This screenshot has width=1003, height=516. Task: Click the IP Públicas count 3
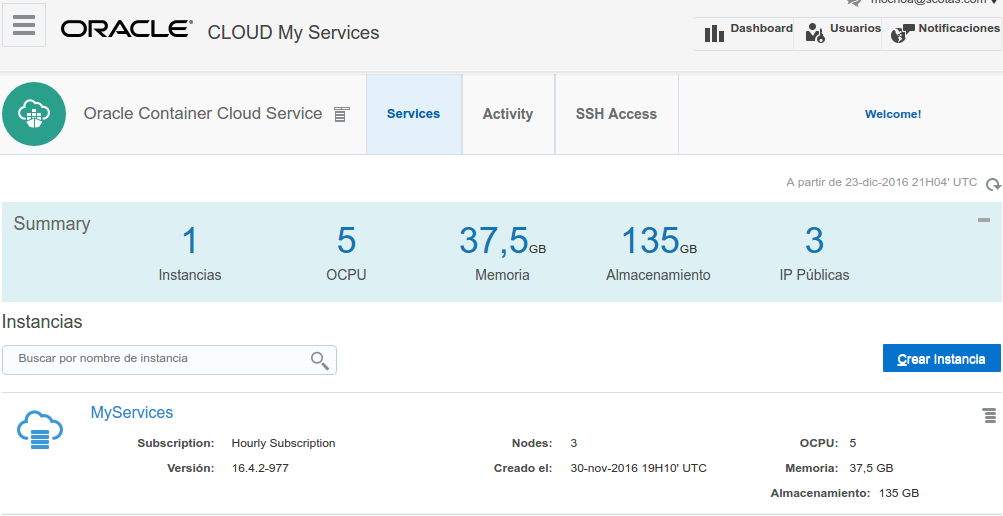pyautogui.click(x=814, y=240)
